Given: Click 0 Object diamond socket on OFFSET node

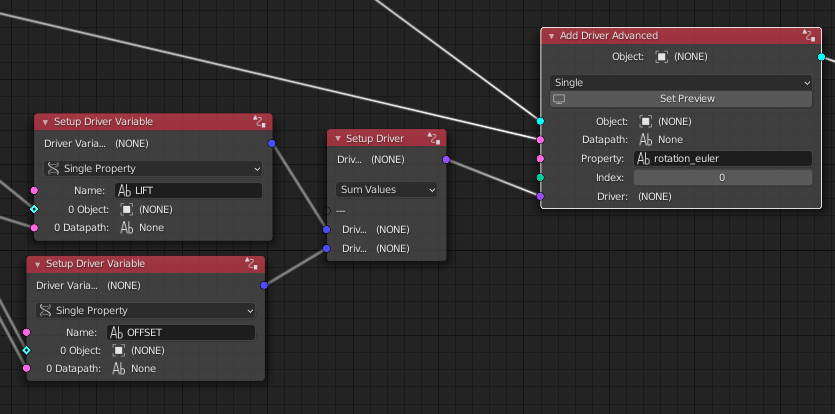Looking at the screenshot, I should 27,351.
